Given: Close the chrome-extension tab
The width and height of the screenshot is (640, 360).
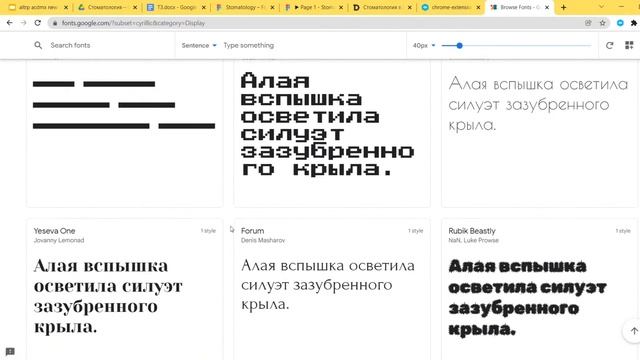Looking at the screenshot, I should (x=478, y=7).
